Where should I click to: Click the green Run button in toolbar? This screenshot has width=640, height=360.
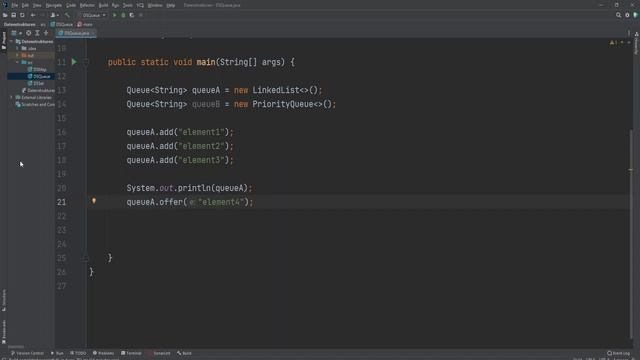tap(115, 15)
